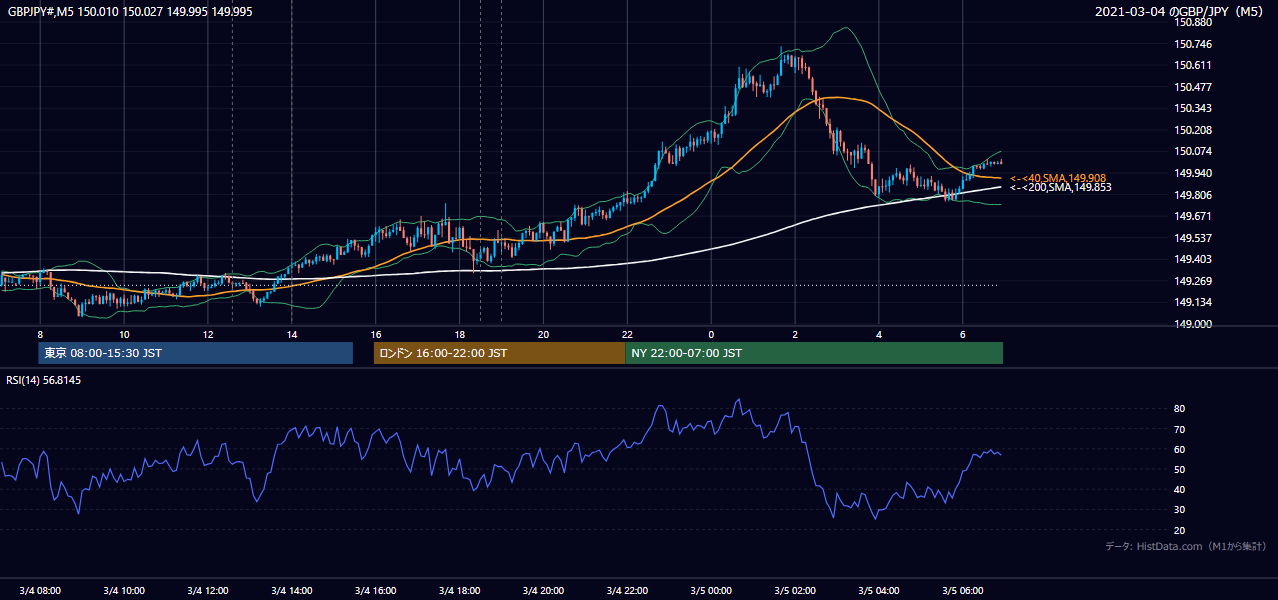Click the 3/5 02:00 bottom time label
The height and width of the screenshot is (600, 1278).
[x=795, y=590]
